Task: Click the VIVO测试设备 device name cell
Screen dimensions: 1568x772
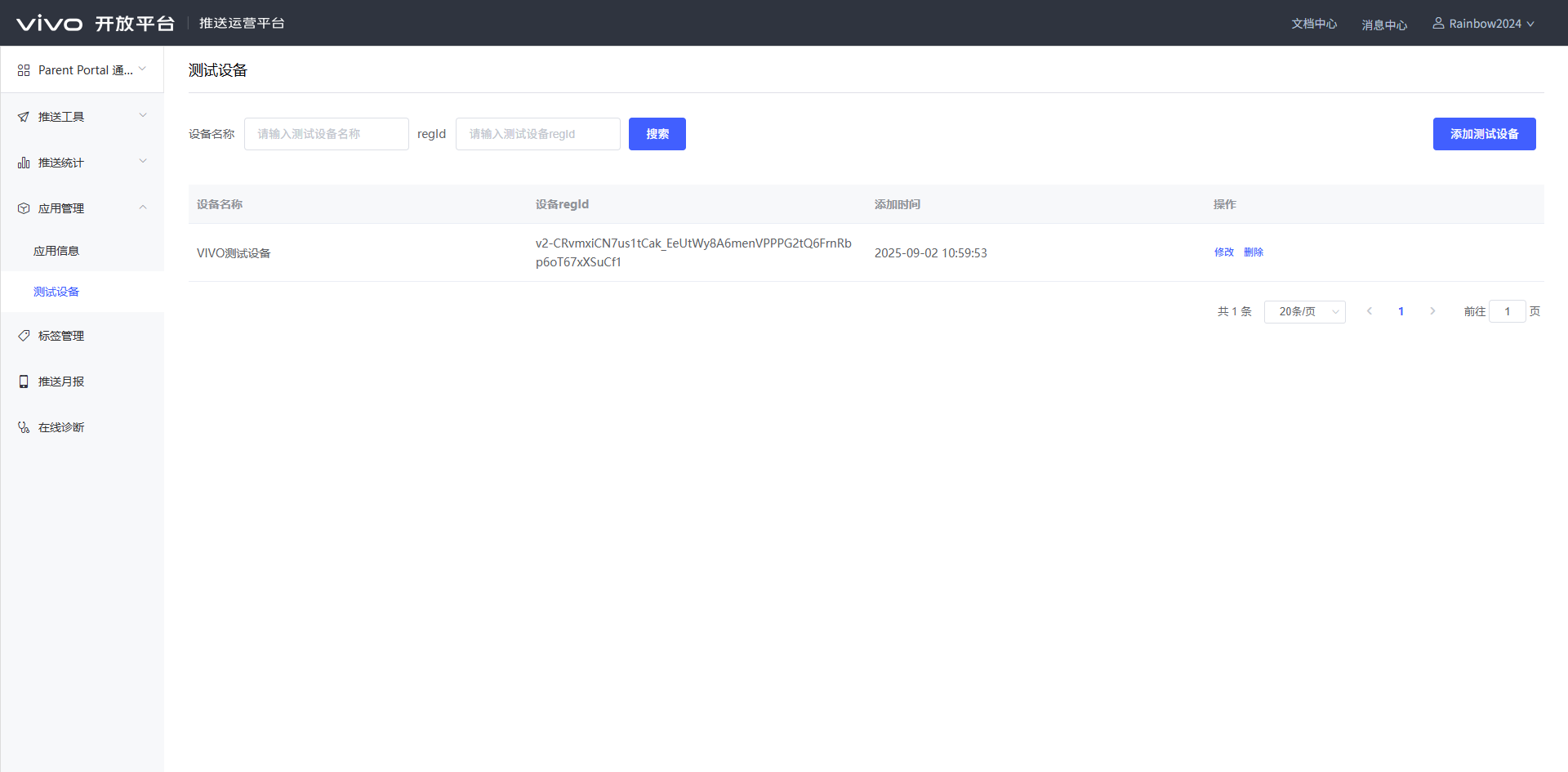Action: point(234,253)
